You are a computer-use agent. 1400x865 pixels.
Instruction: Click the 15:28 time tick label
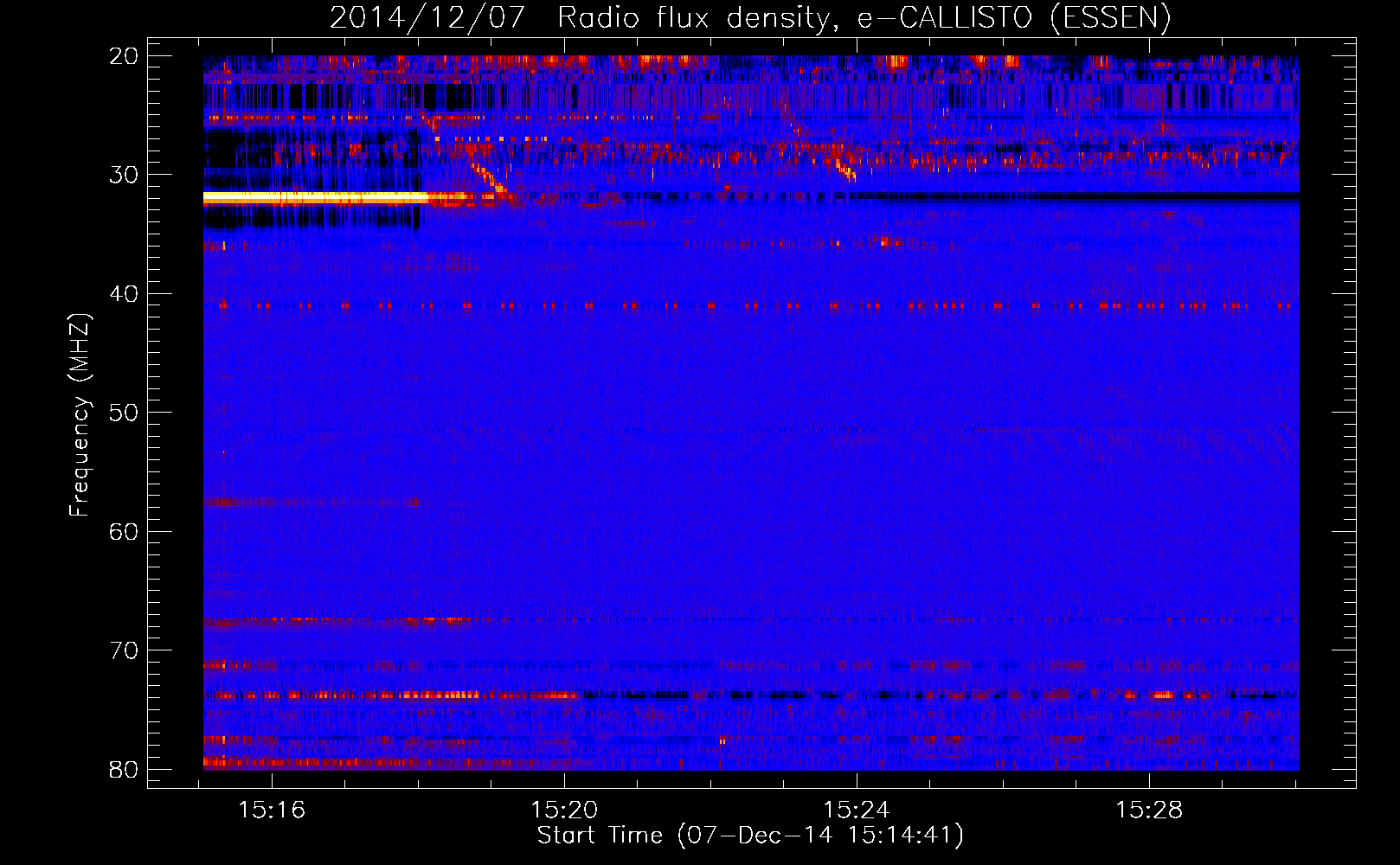coord(1149,811)
